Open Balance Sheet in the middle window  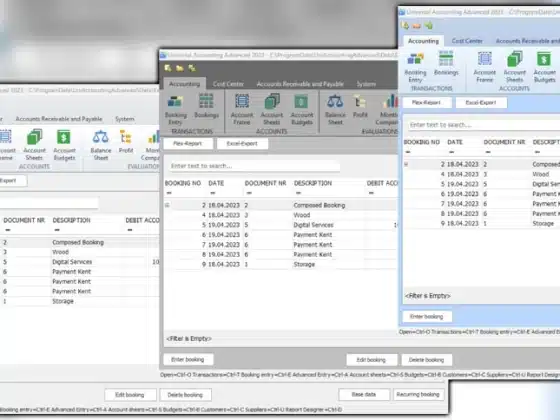[335, 109]
